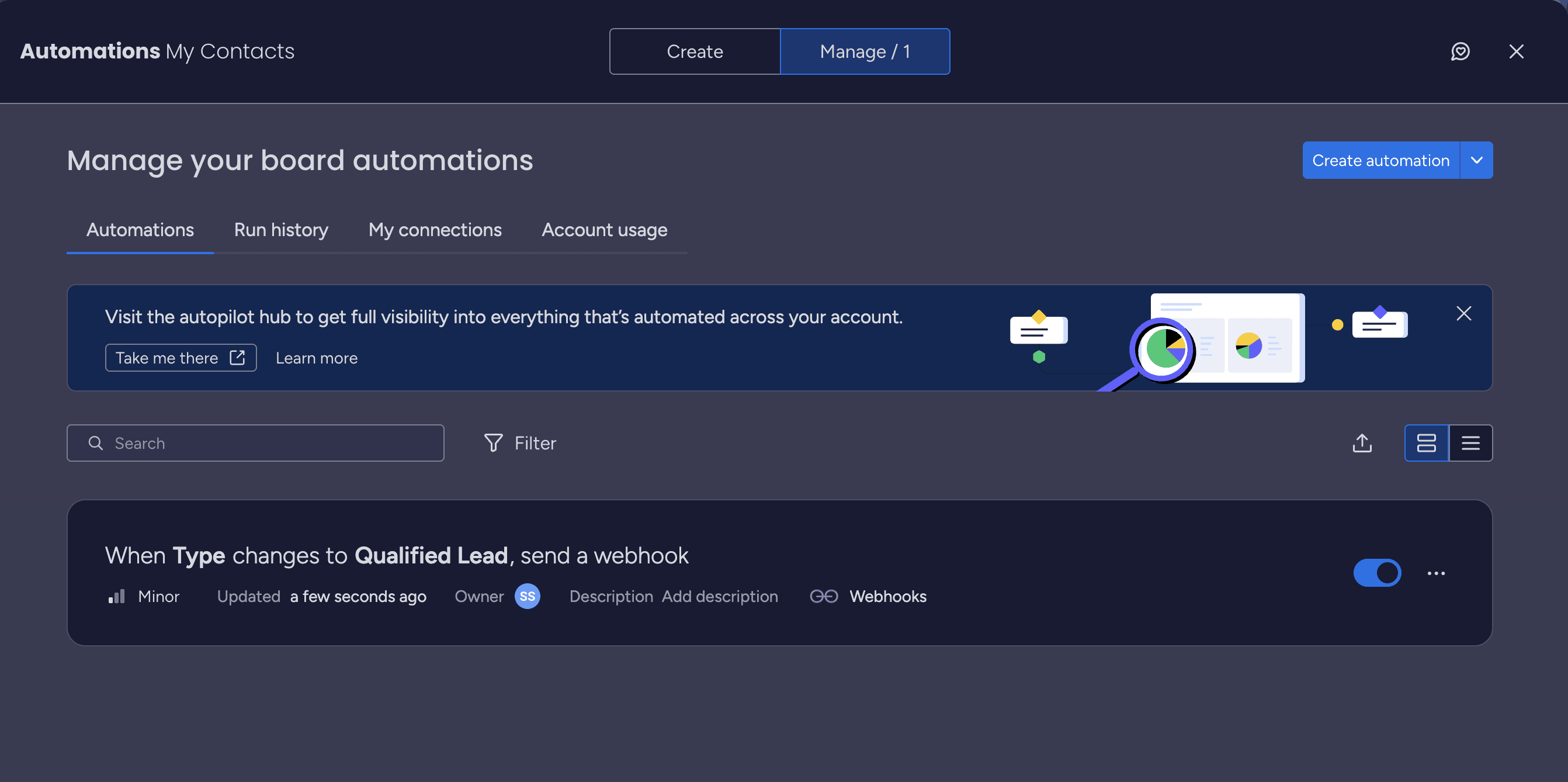Select the Manage / 1 view
1568x782 pixels.
pyautogui.click(x=865, y=51)
